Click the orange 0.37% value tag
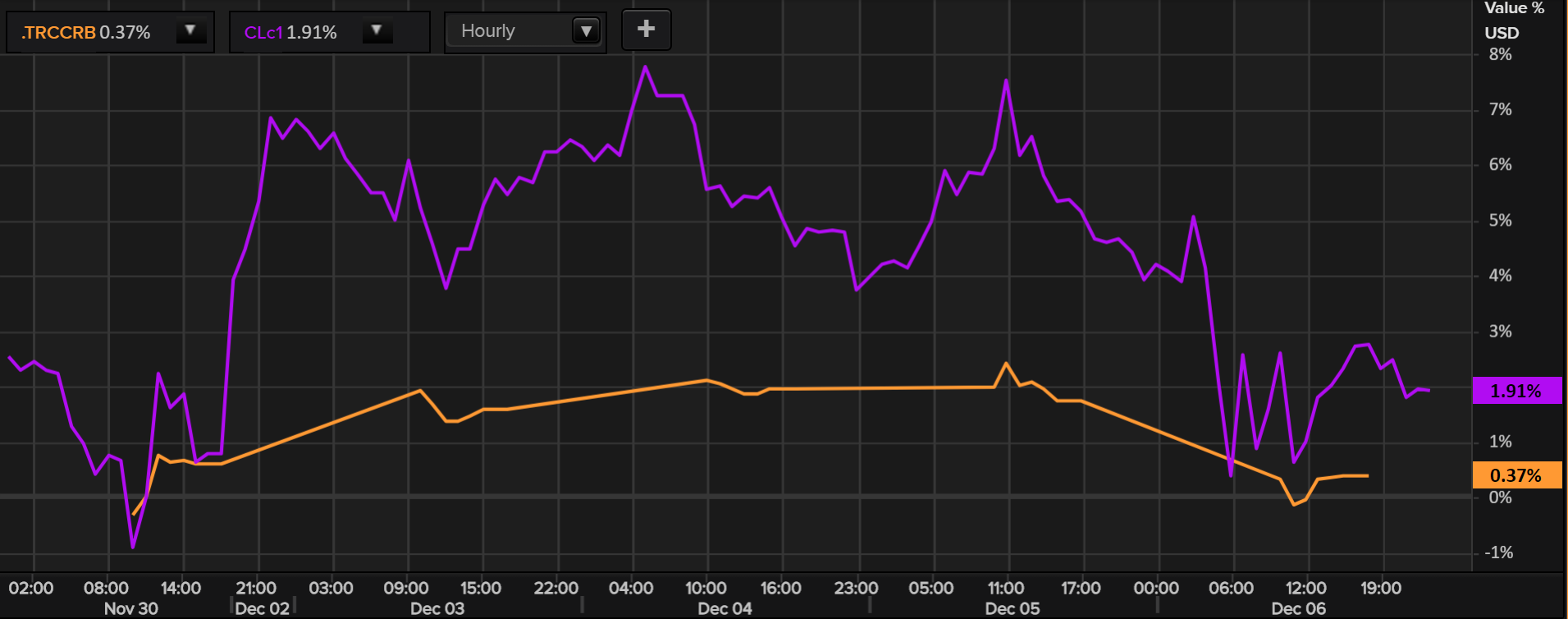Screen dimensions: 1568x619 coord(1515,475)
